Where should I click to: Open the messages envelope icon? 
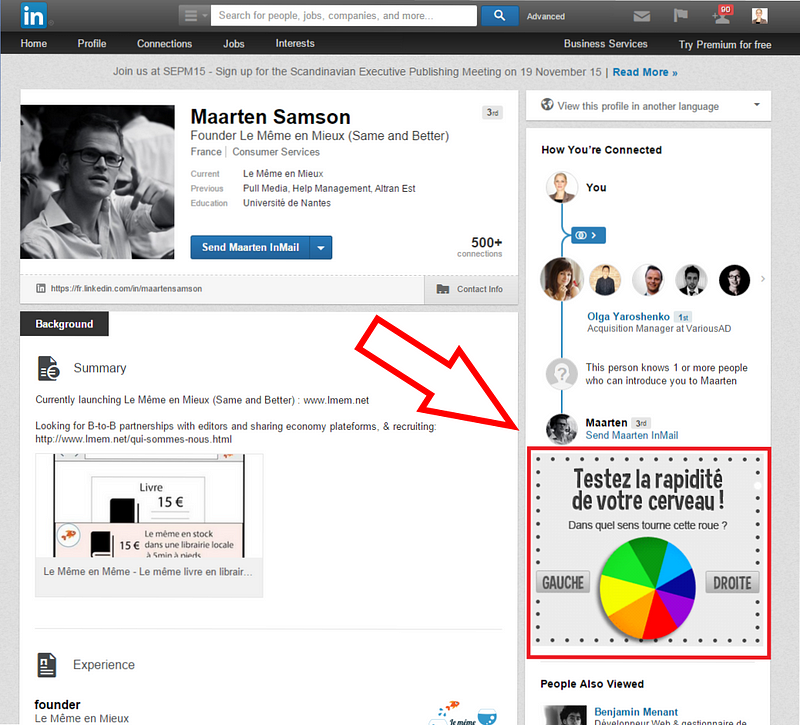click(x=641, y=16)
